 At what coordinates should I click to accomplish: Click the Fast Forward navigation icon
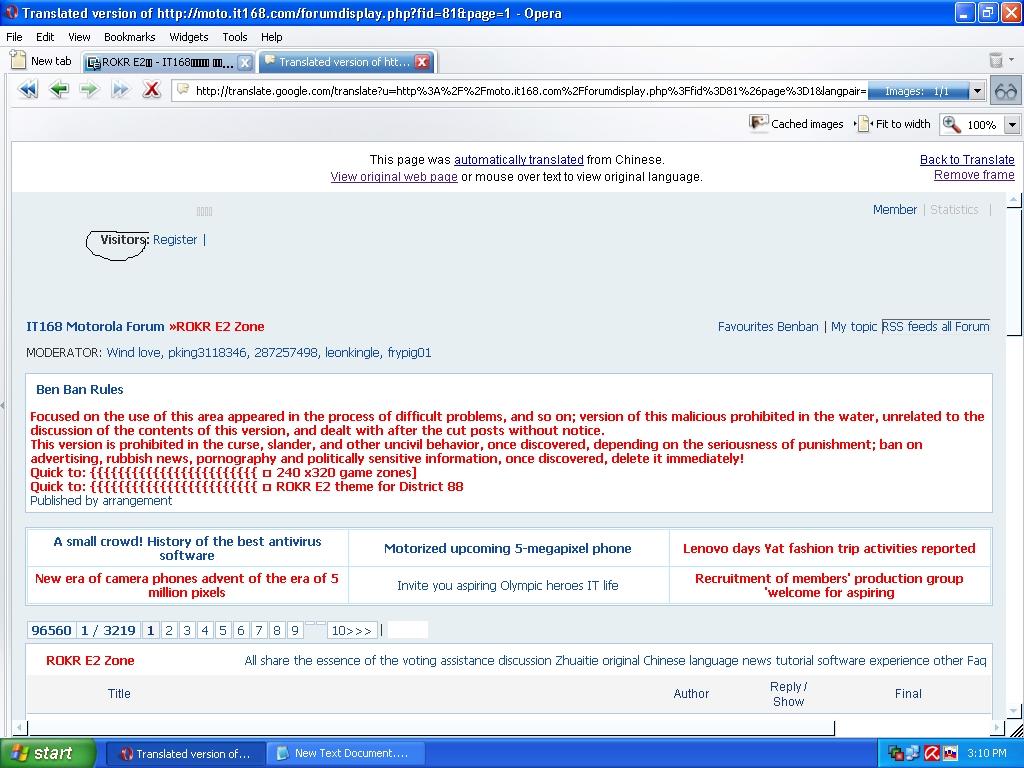click(121, 89)
